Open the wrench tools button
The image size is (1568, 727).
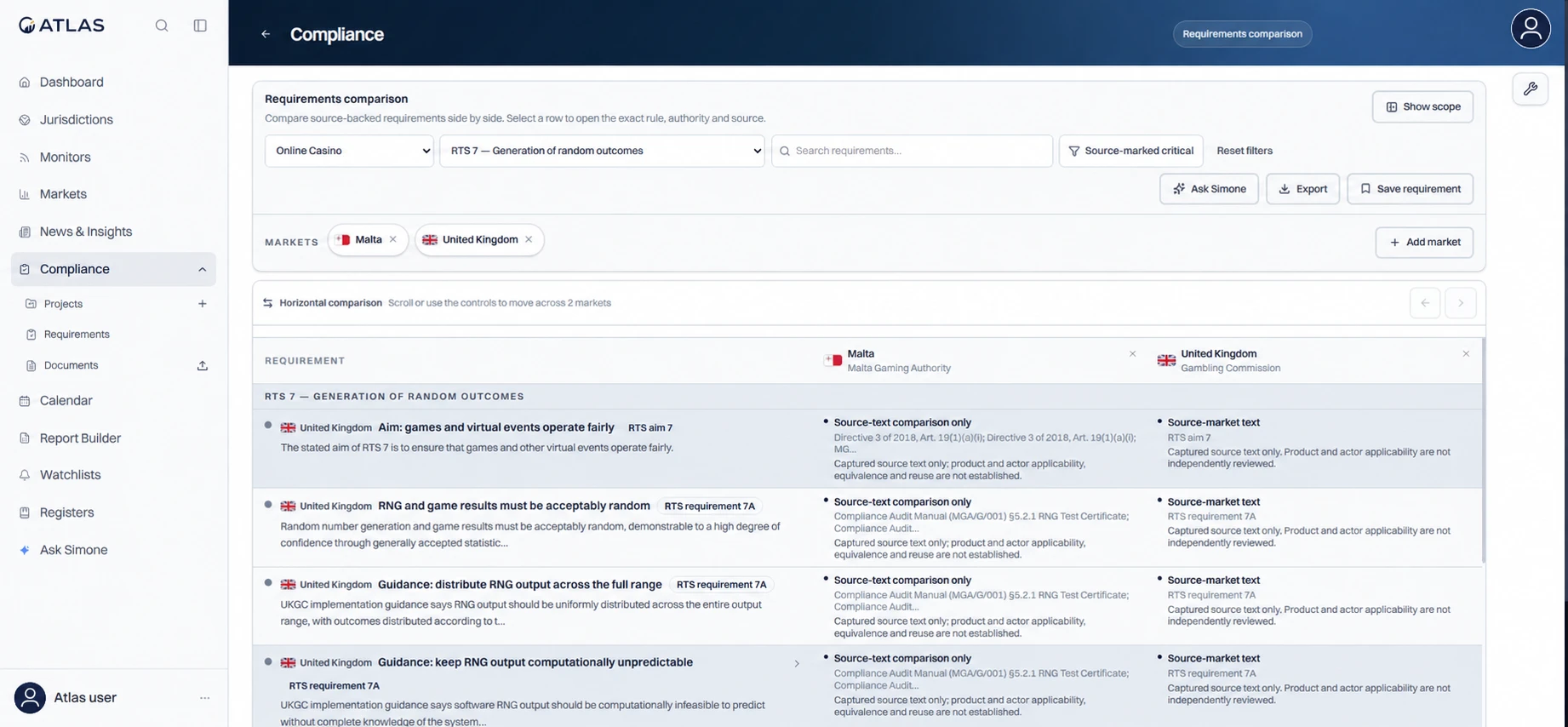pyautogui.click(x=1531, y=89)
